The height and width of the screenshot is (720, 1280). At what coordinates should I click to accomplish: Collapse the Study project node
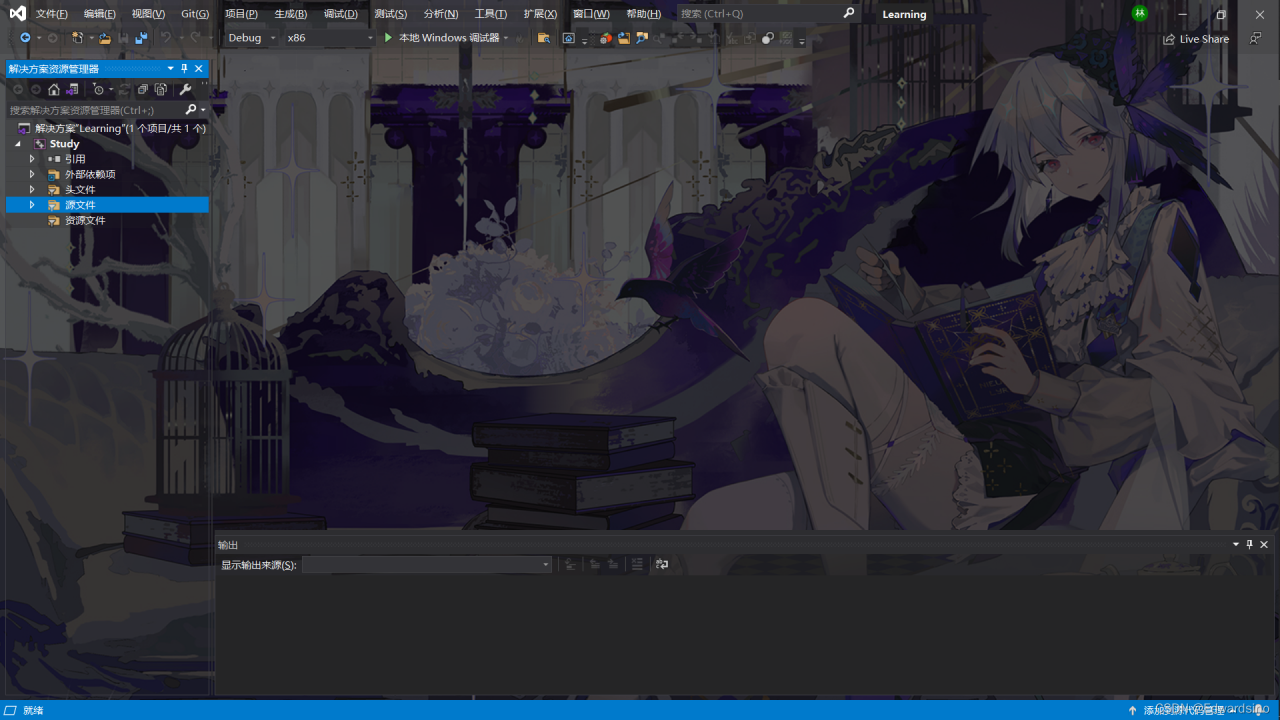pyautogui.click(x=17, y=144)
